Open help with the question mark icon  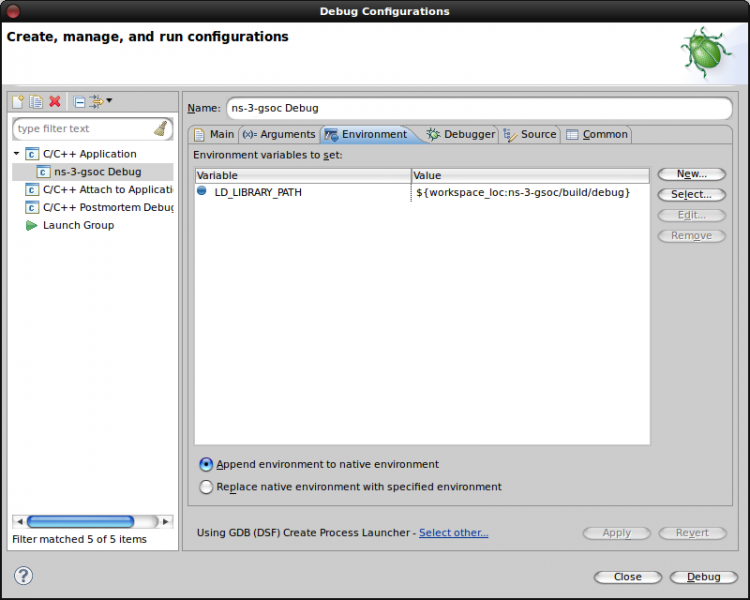tap(23, 576)
